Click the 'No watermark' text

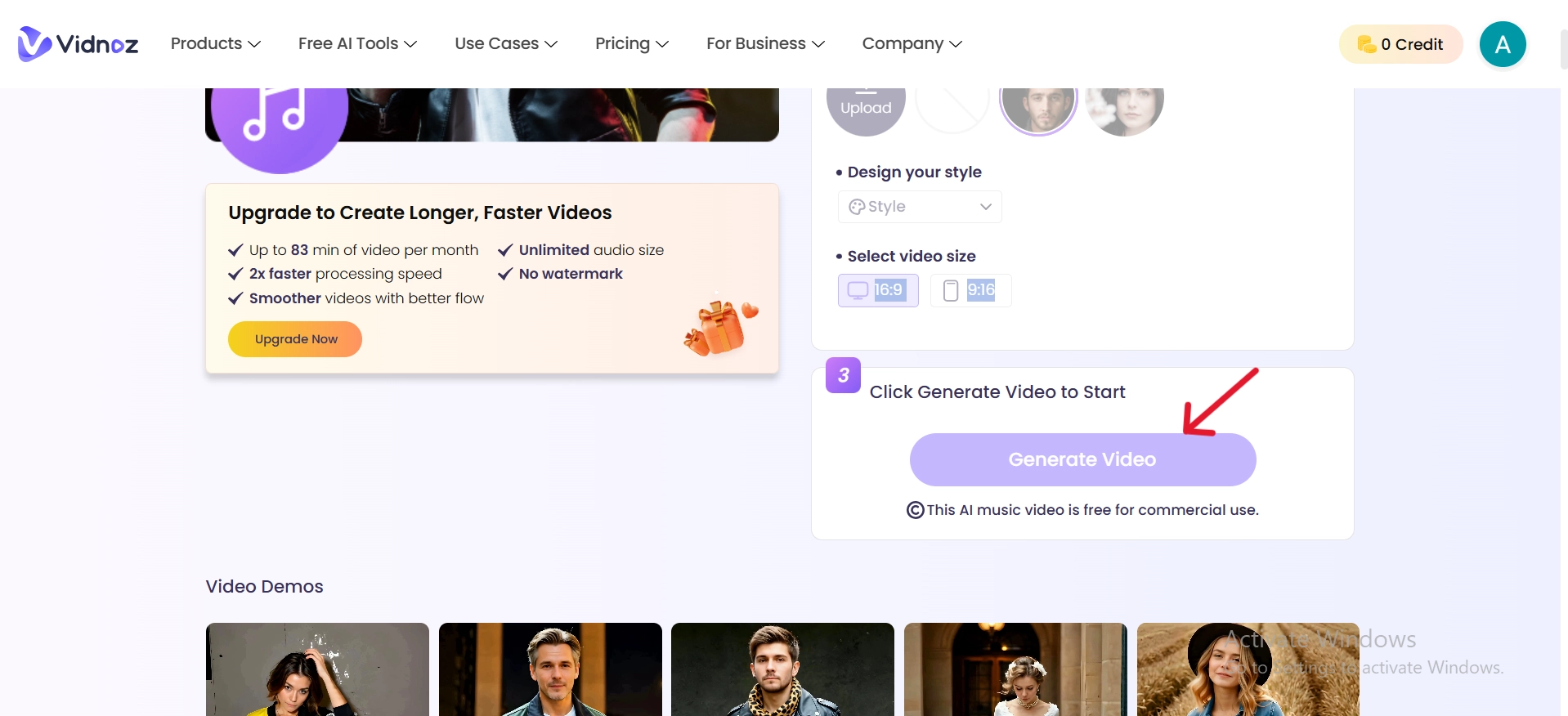571,274
